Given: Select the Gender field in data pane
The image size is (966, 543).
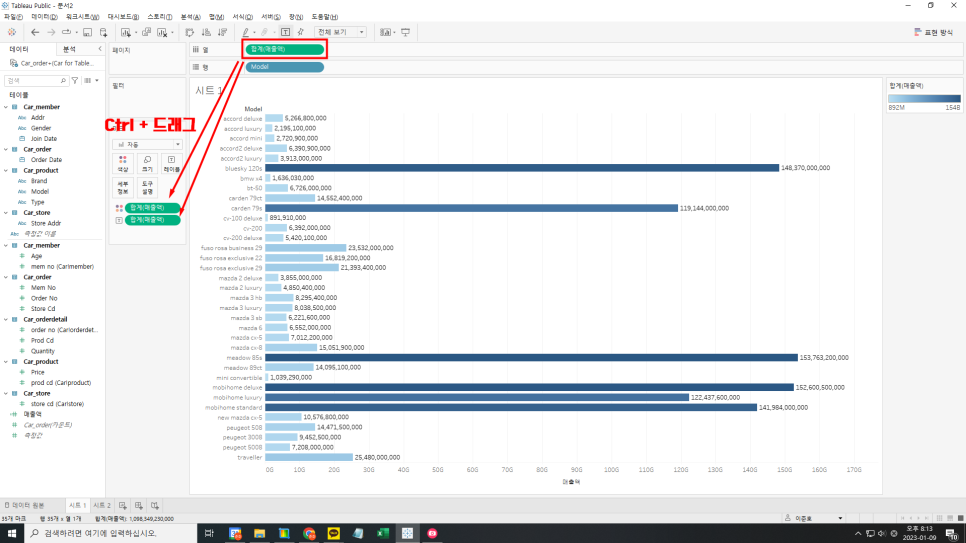Looking at the screenshot, I should pyautogui.click(x=41, y=128).
